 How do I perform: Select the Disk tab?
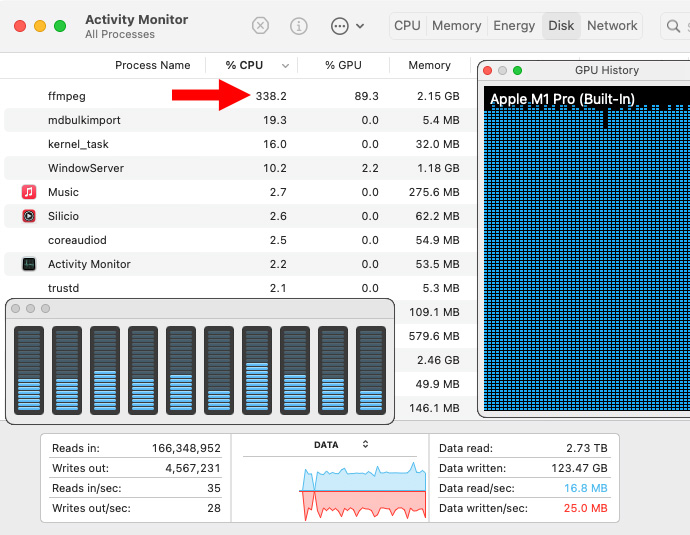pyautogui.click(x=561, y=26)
